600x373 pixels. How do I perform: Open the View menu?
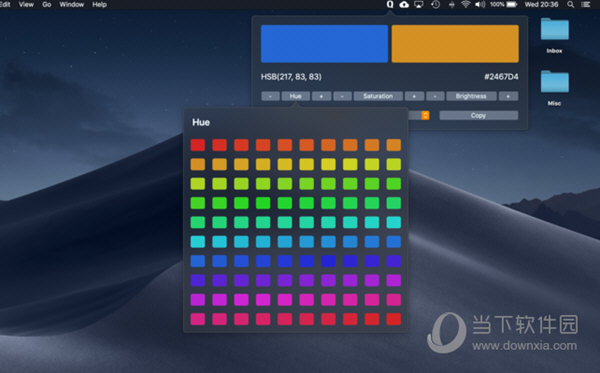point(26,5)
